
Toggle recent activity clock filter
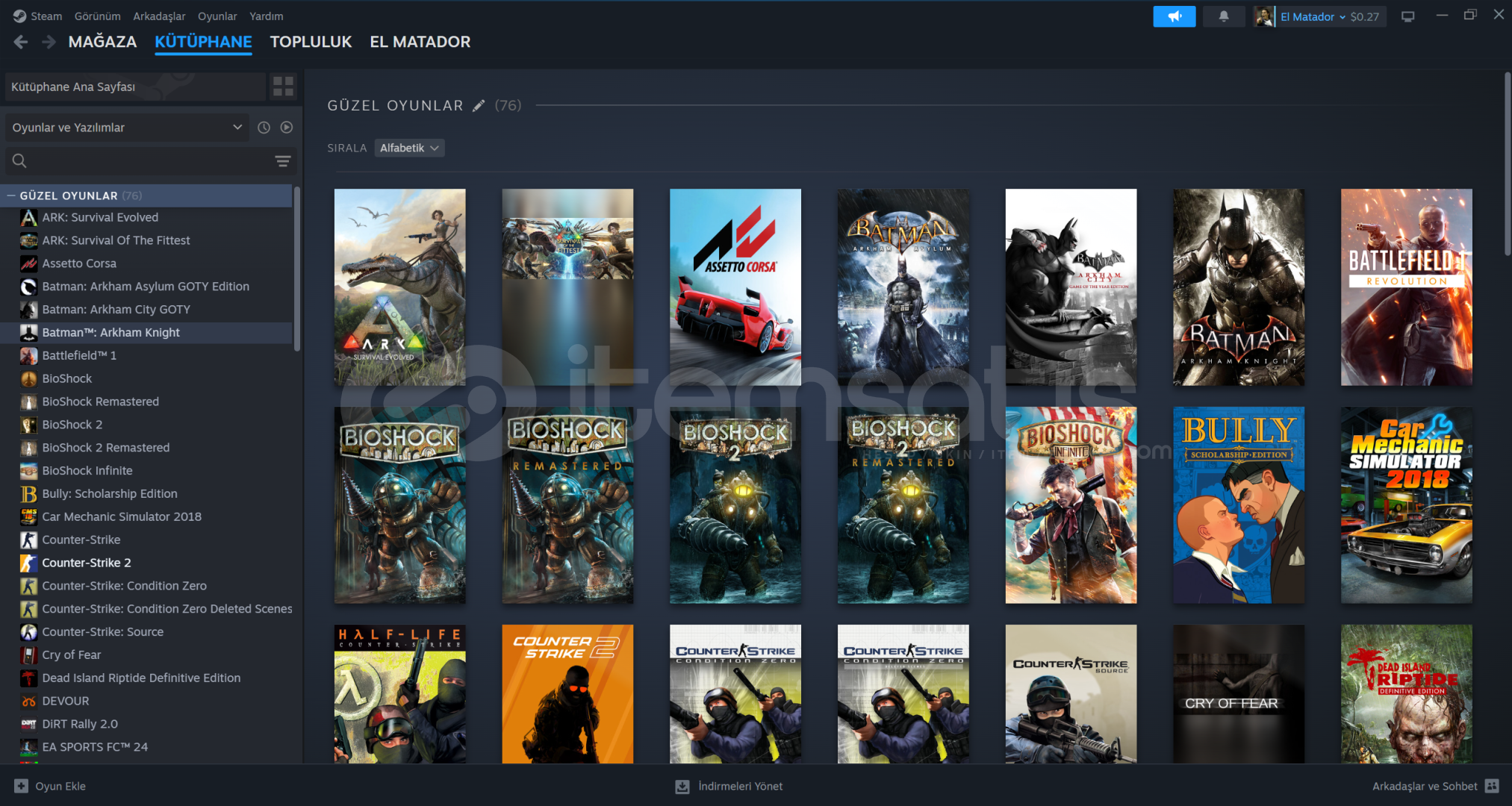pos(264,128)
